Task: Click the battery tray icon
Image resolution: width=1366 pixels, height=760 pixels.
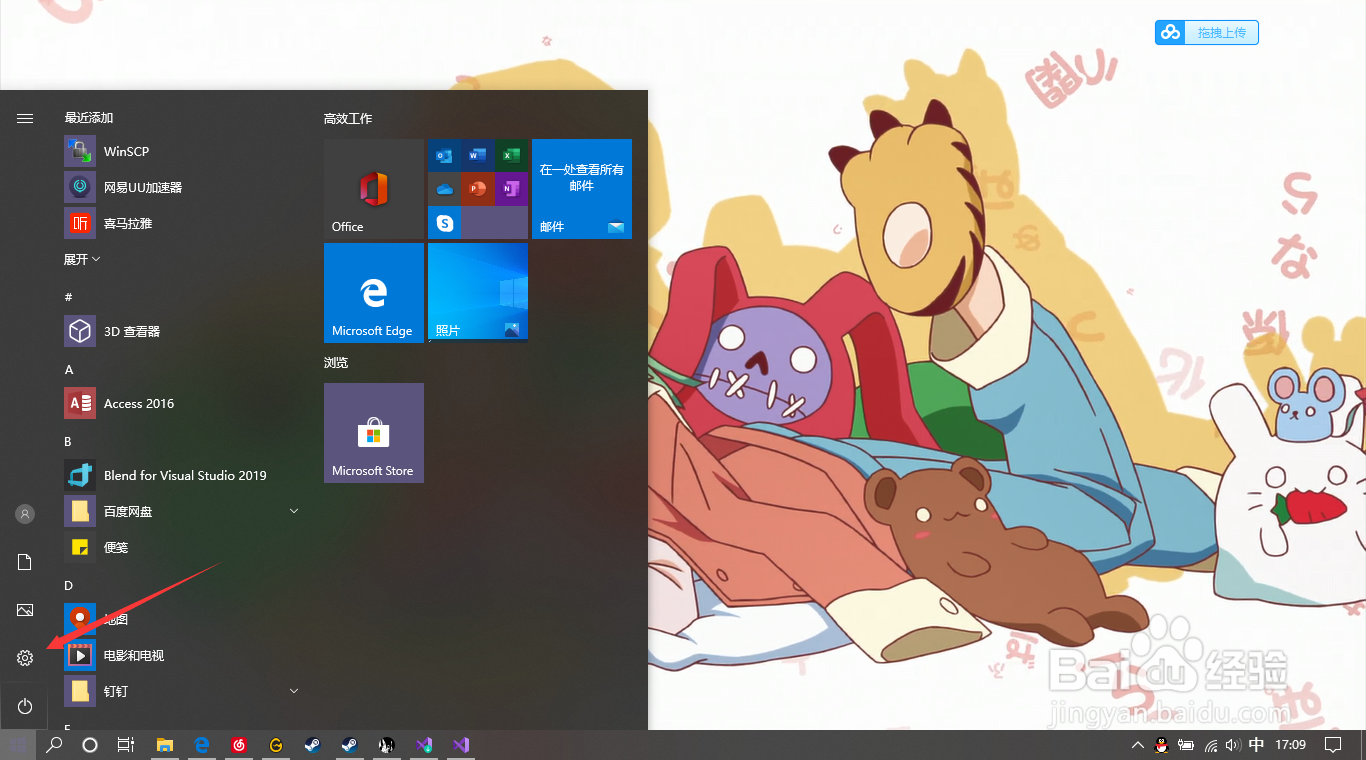Action: pos(1187,745)
